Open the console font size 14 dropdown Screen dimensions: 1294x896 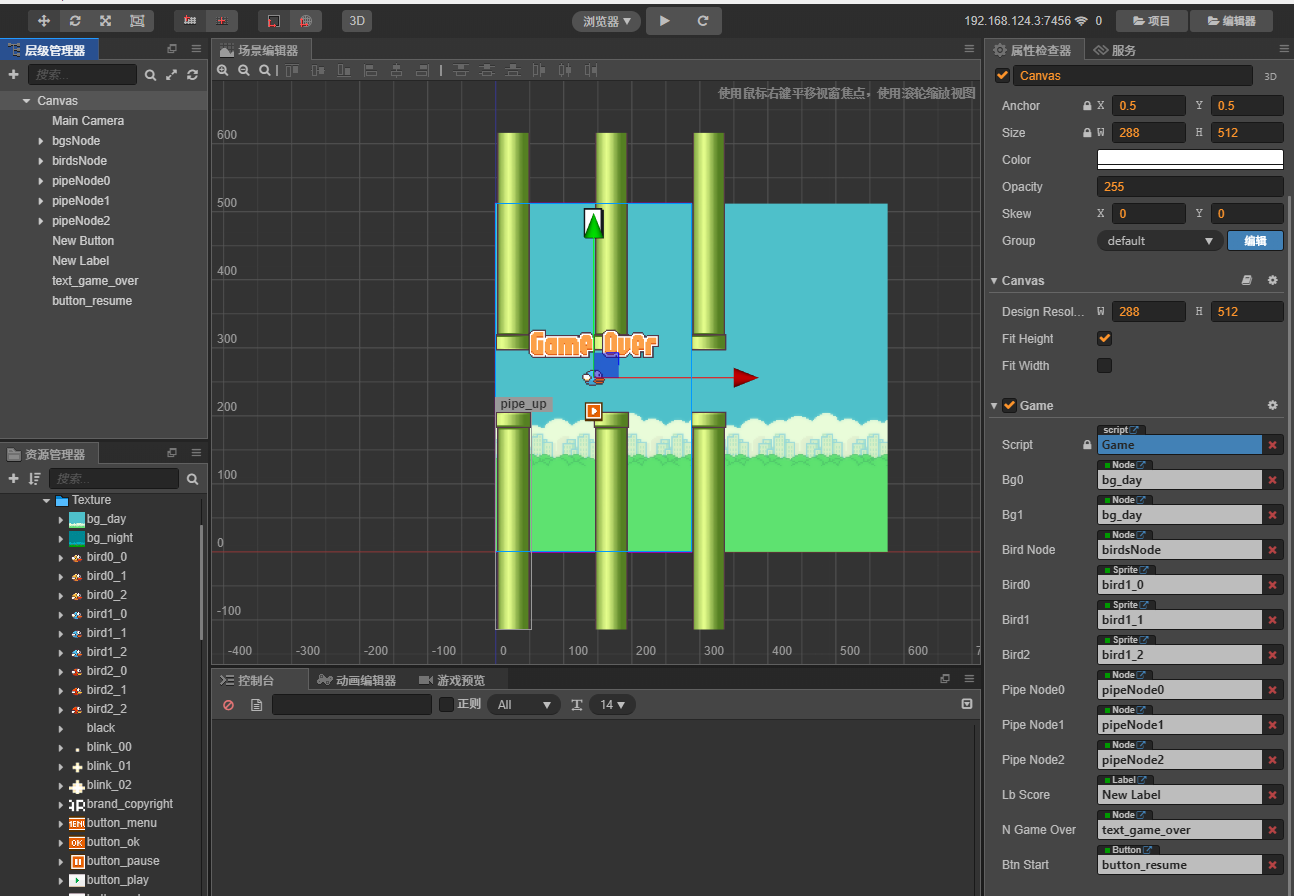click(x=612, y=705)
